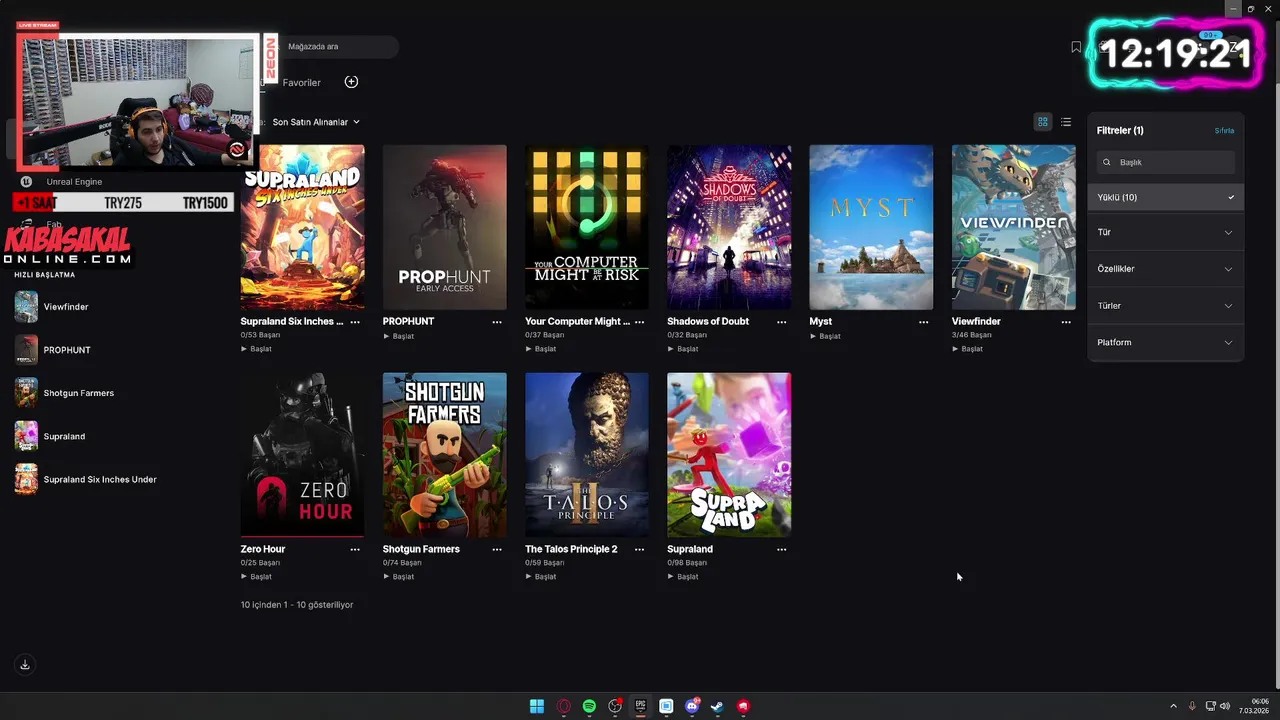Reset filters with Sıfırla link

pos(1224,131)
